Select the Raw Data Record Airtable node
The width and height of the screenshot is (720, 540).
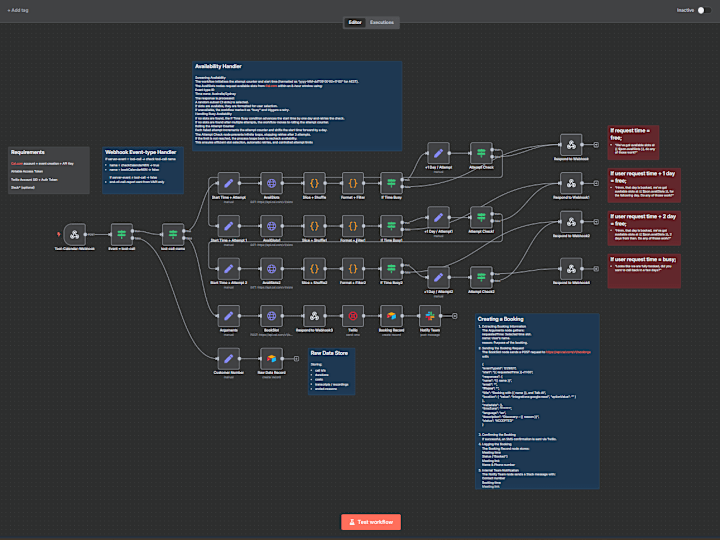271,359
